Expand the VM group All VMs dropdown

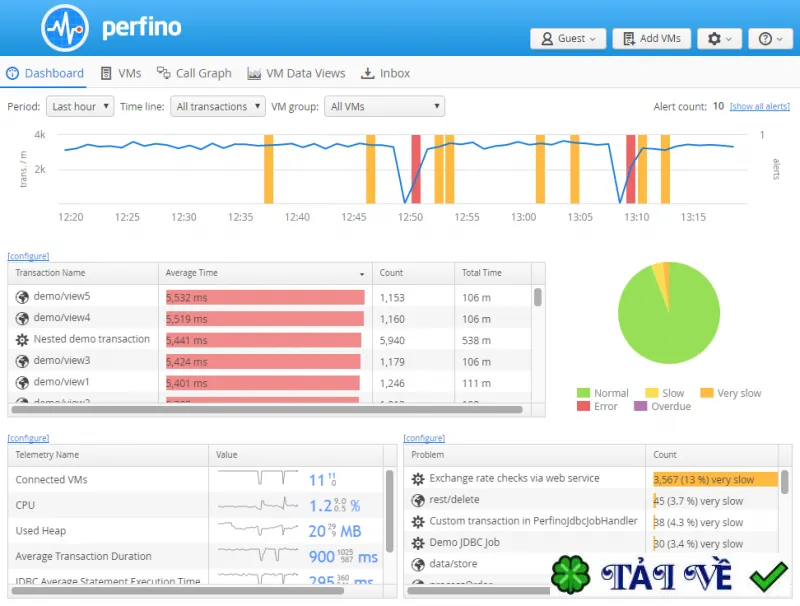tap(384, 107)
